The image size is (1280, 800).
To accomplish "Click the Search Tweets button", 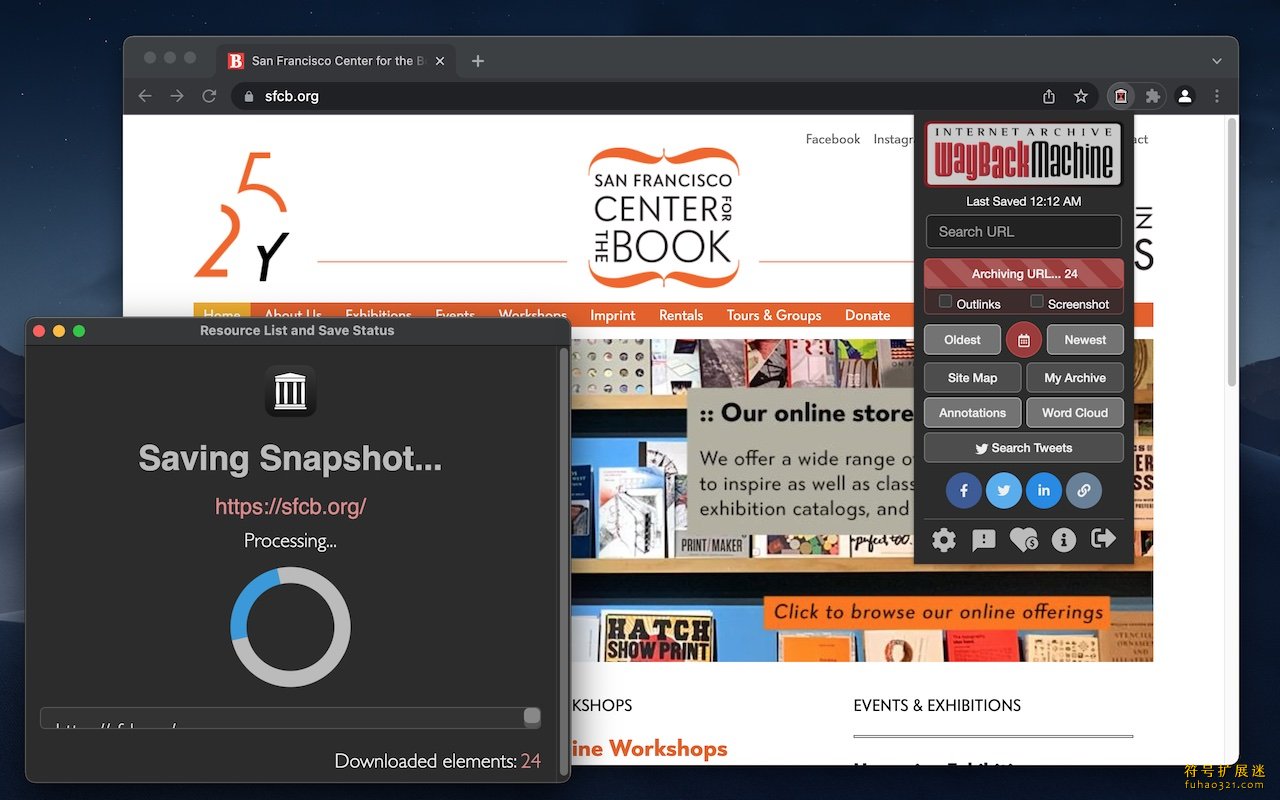I will 1024,448.
